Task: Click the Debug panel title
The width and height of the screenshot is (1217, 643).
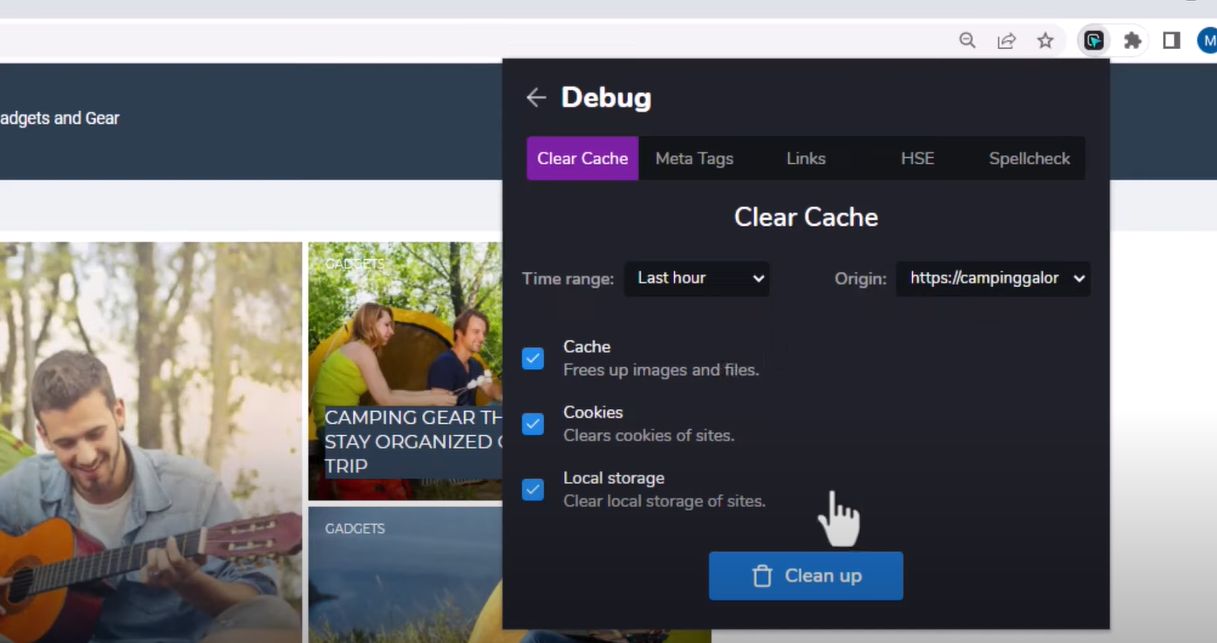Action: [x=606, y=97]
